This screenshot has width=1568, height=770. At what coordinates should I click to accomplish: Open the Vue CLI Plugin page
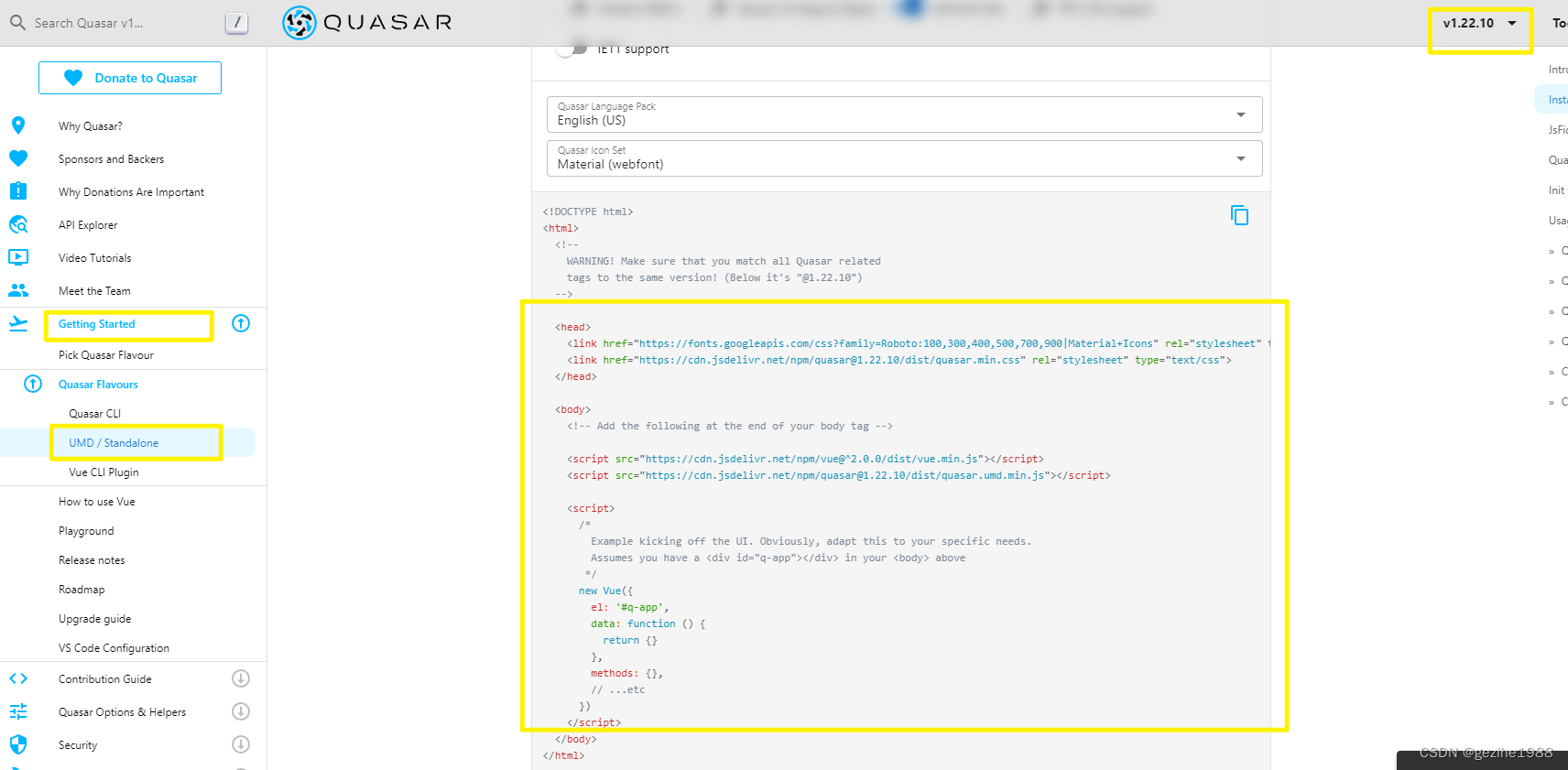pos(103,472)
